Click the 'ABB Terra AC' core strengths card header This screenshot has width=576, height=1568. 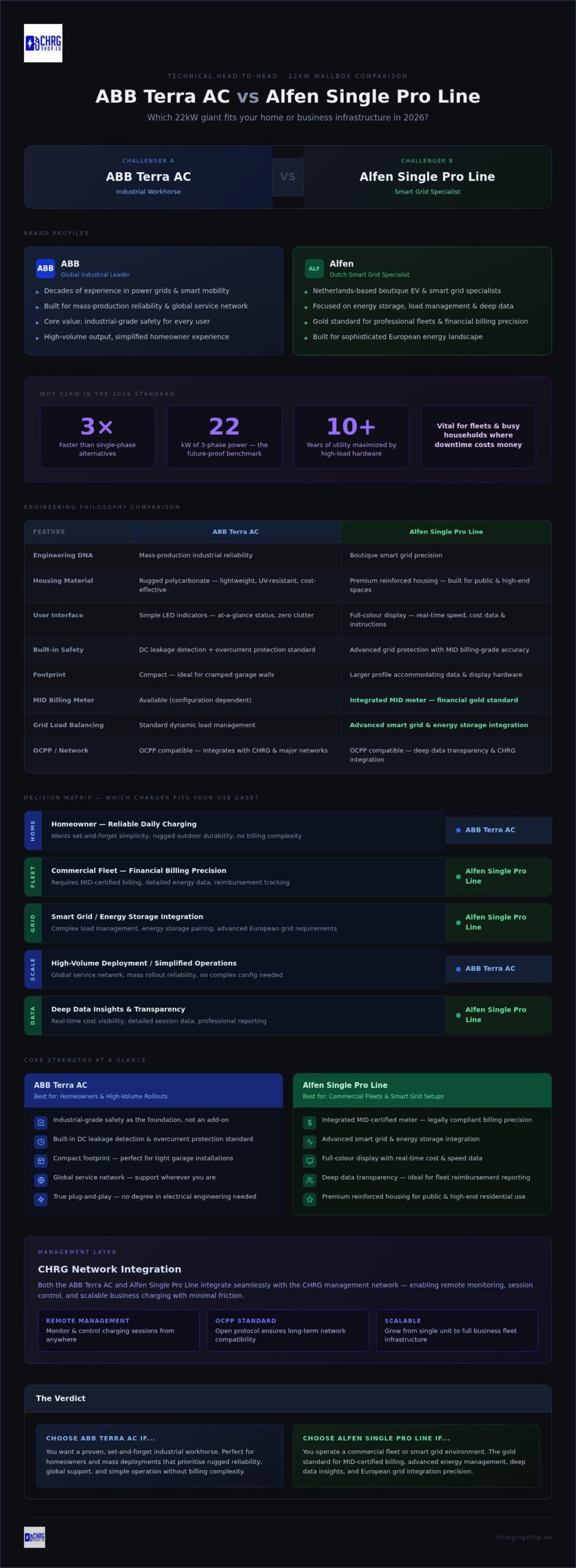pyautogui.click(x=153, y=1090)
